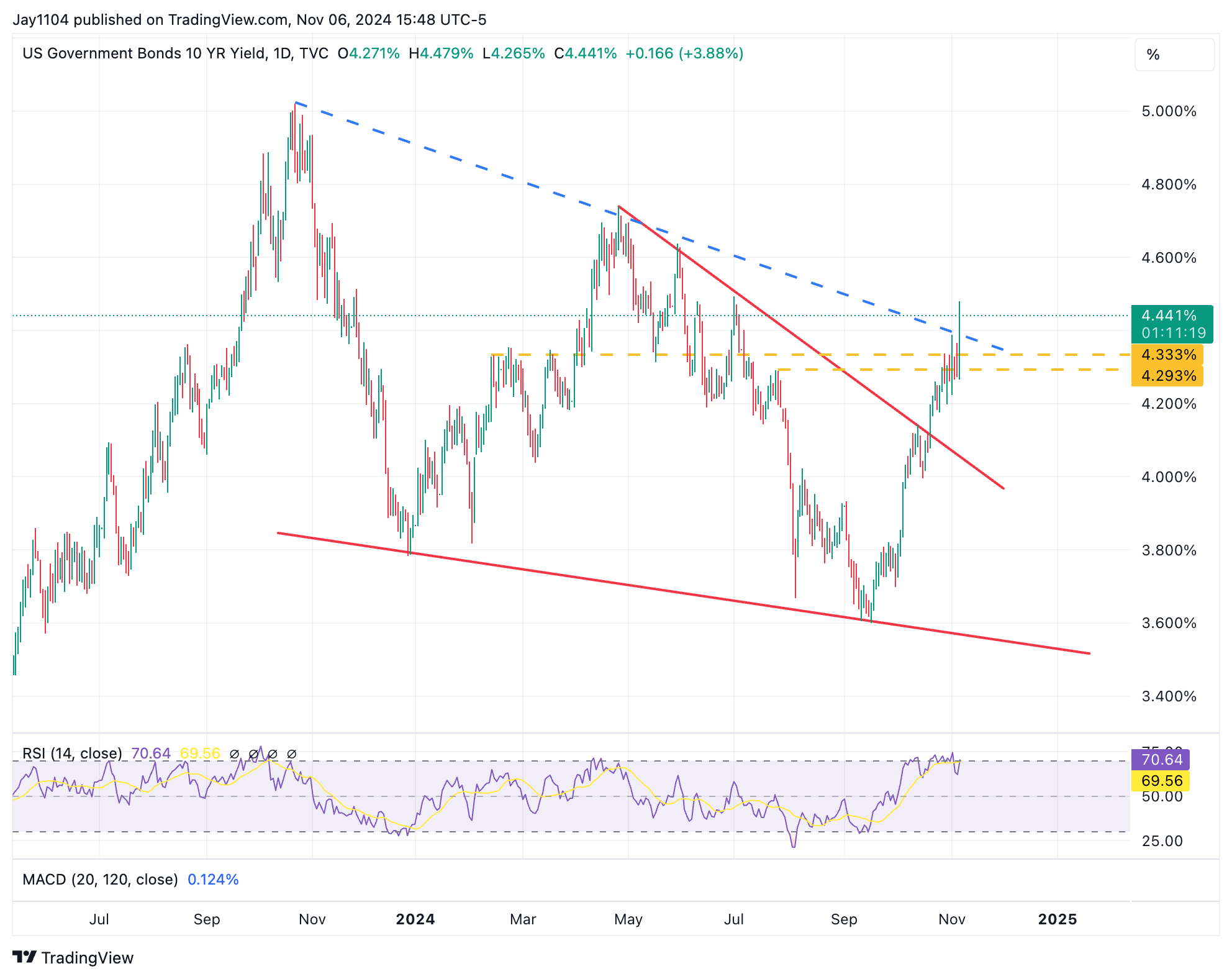
Task: Click the high value H4.479%
Action: click(441, 53)
